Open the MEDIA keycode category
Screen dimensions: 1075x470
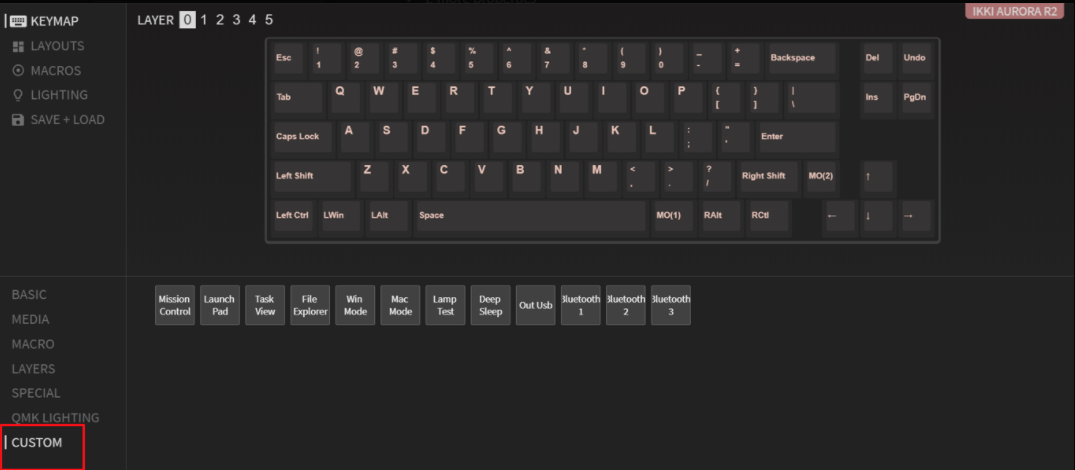(x=31, y=319)
